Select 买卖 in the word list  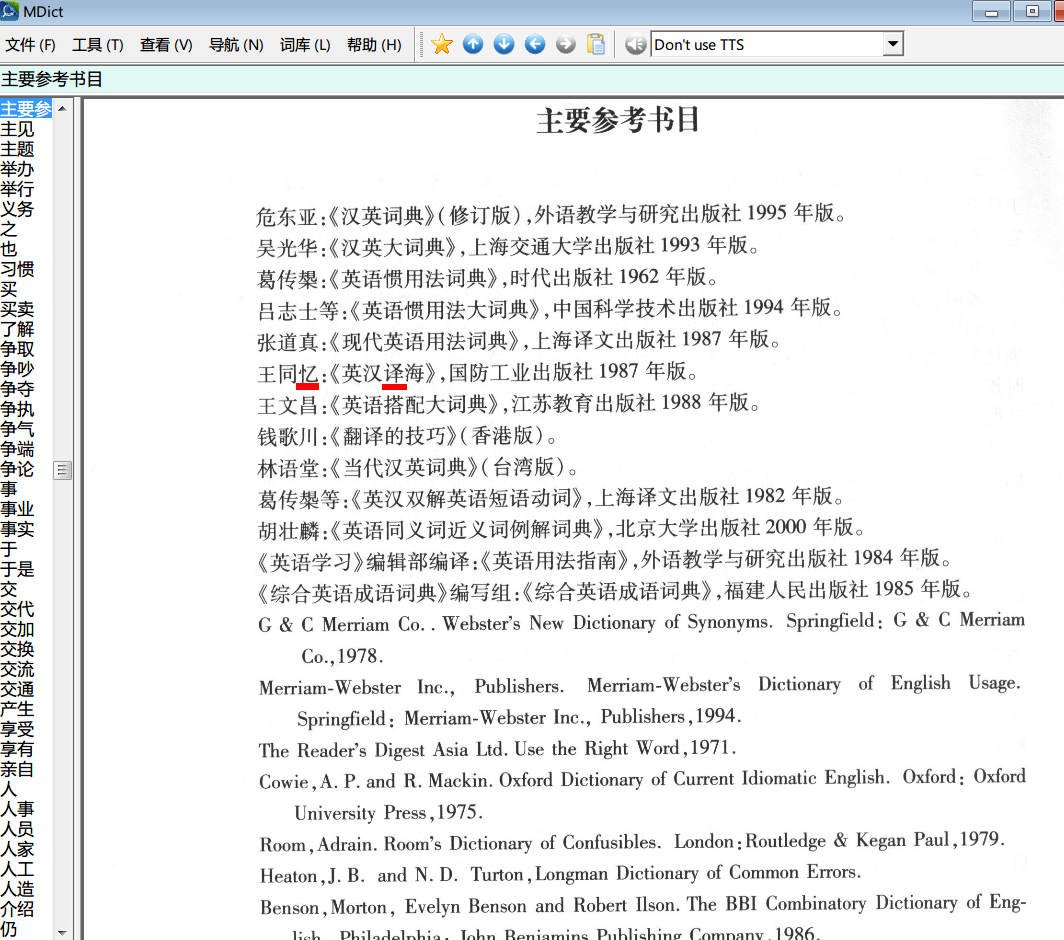click(x=17, y=309)
